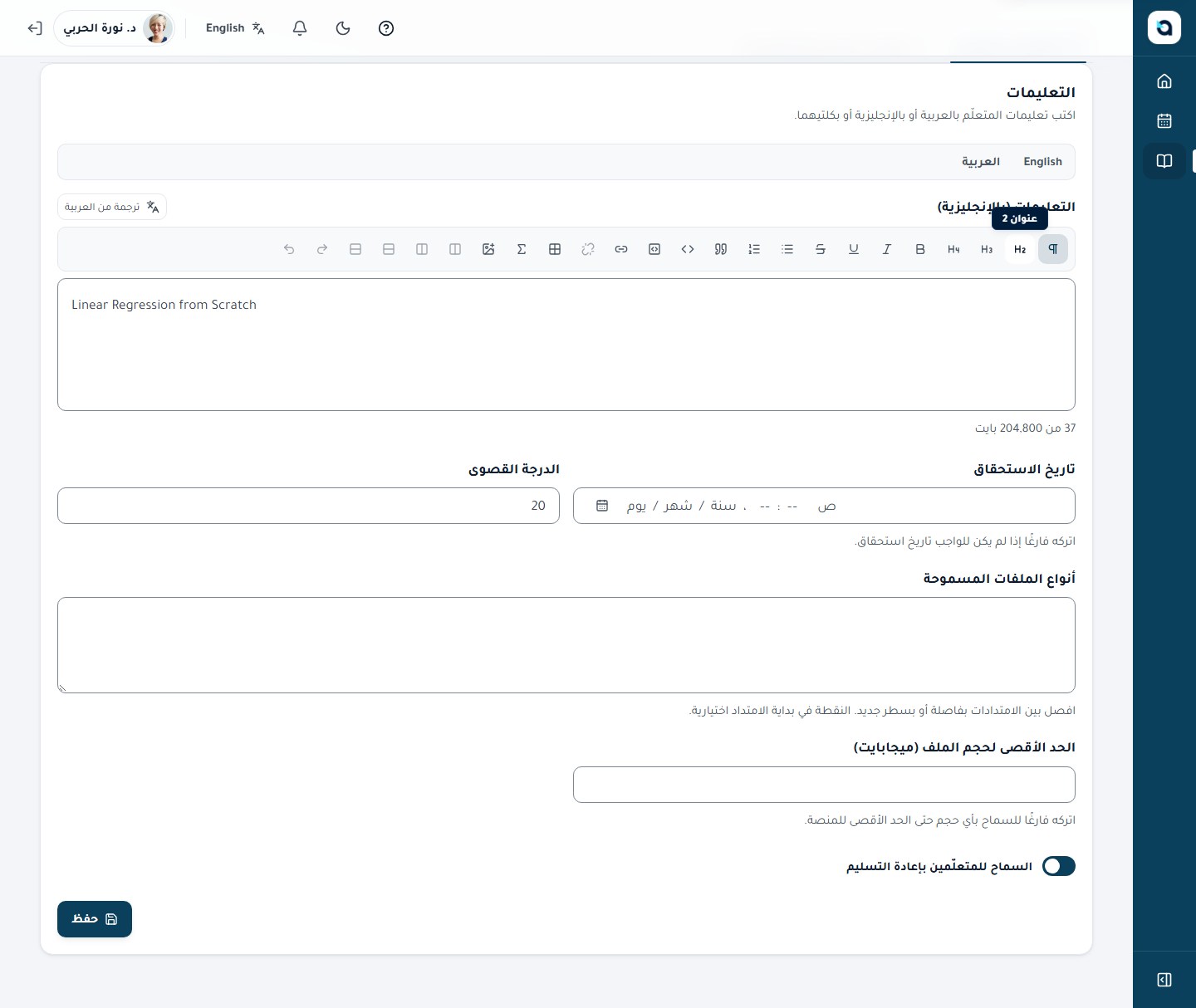Toggle italic formatting in the editor
The width and height of the screenshot is (1196, 1008).
click(887, 249)
